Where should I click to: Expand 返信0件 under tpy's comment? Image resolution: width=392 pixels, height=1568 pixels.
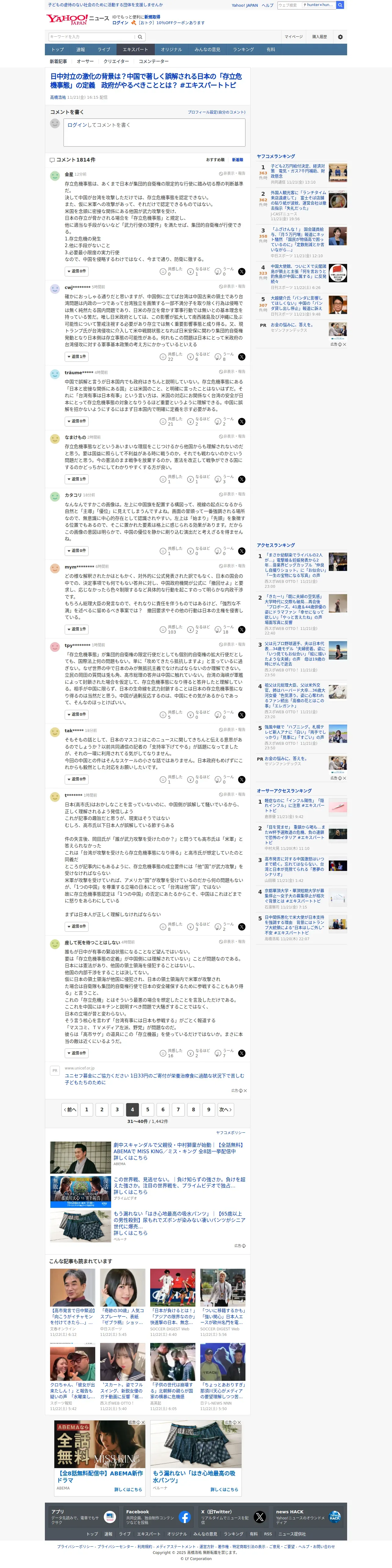point(77,714)
